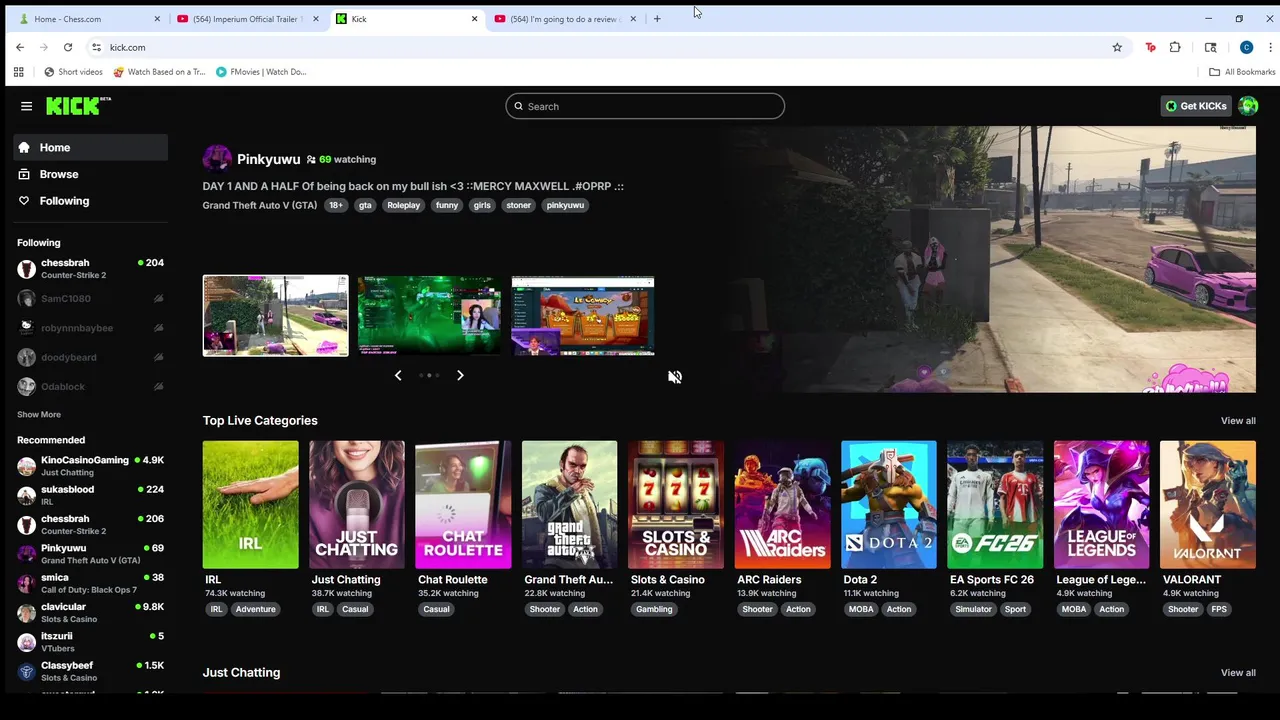Viewport: 1280px width, 720px height.
Task: Open the browser apps grid icon
Action: pos(18,72)
